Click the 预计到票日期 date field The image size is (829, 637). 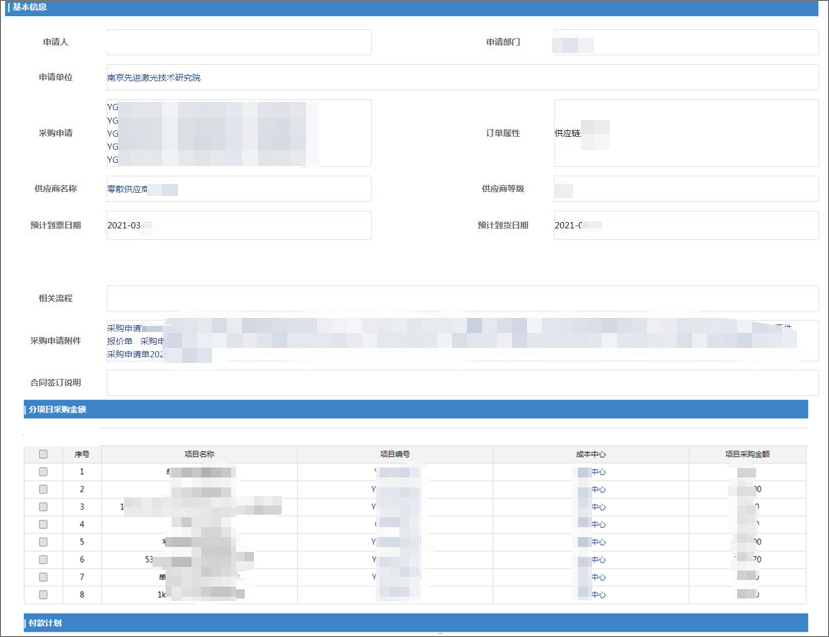click(x=239, y=225)
